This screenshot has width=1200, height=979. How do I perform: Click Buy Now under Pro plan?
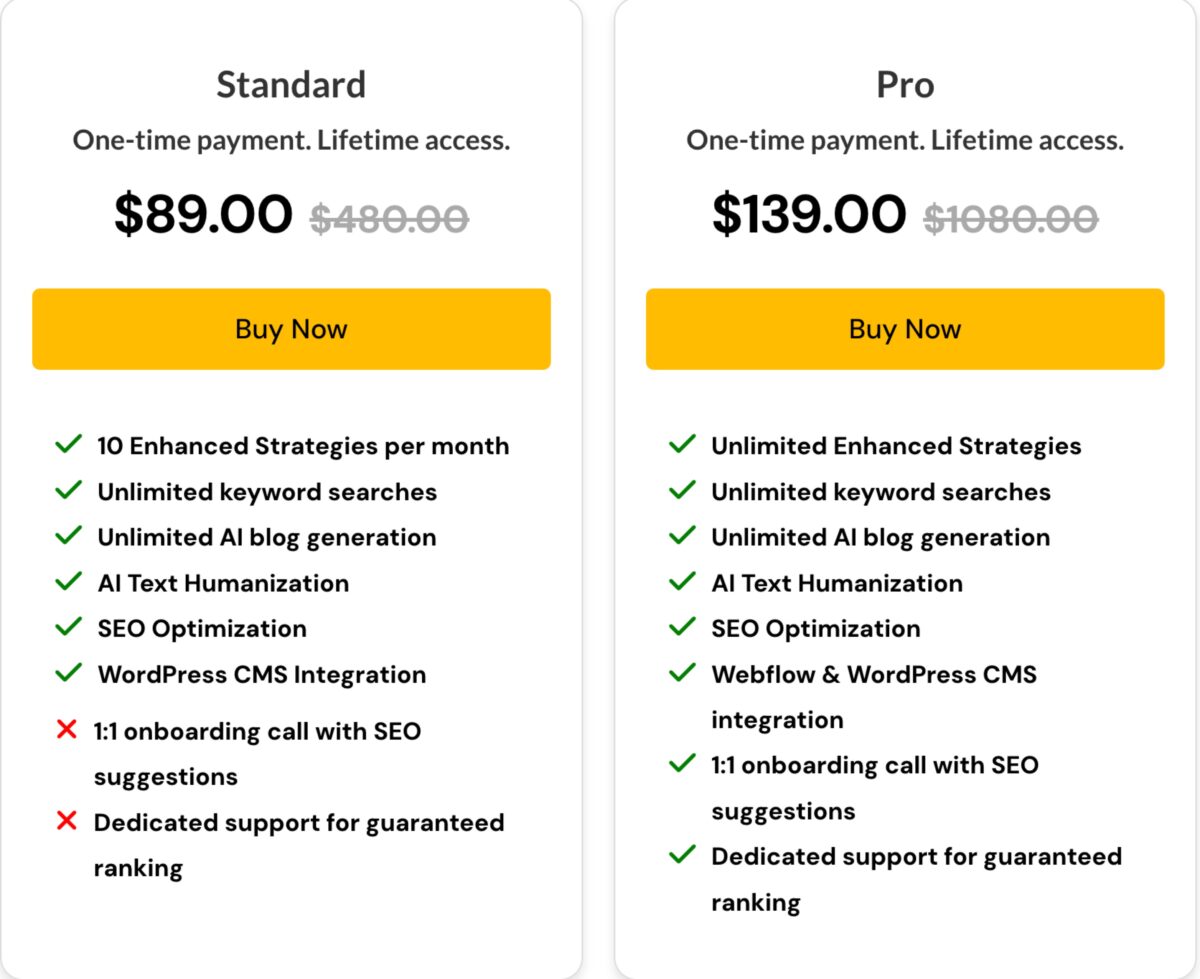(905, 329)
